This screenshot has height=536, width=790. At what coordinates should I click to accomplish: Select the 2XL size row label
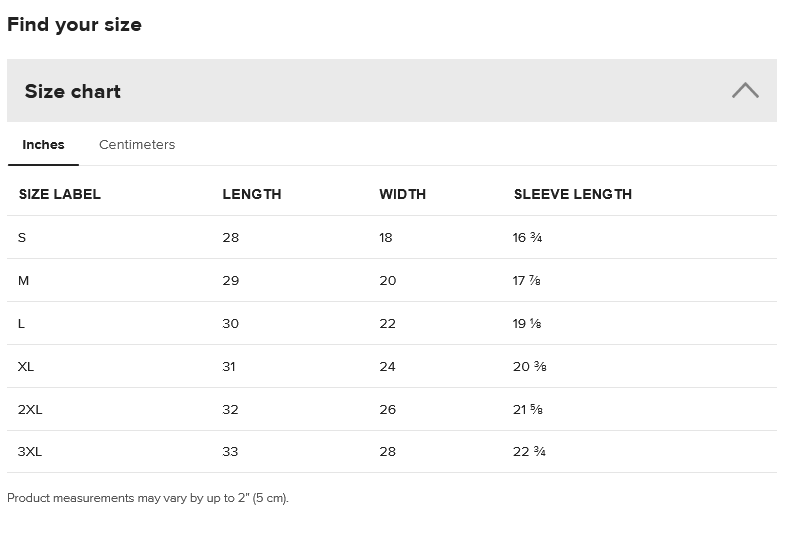point(30,410)
